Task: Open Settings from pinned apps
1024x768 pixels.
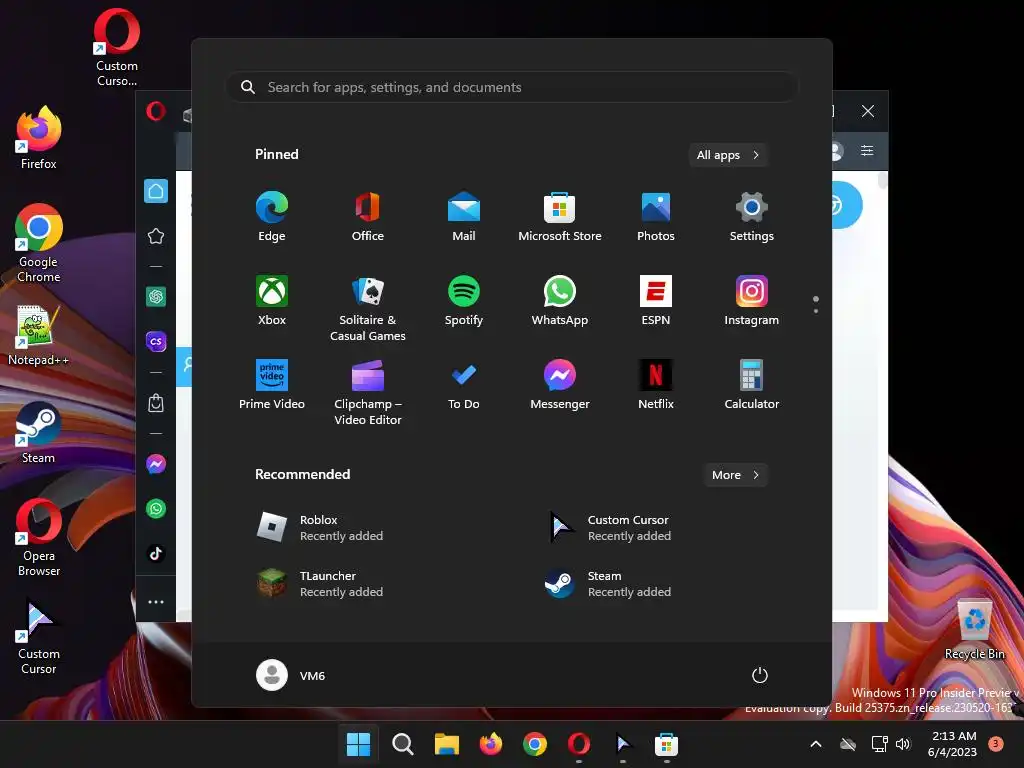Action: coord(752,217)
